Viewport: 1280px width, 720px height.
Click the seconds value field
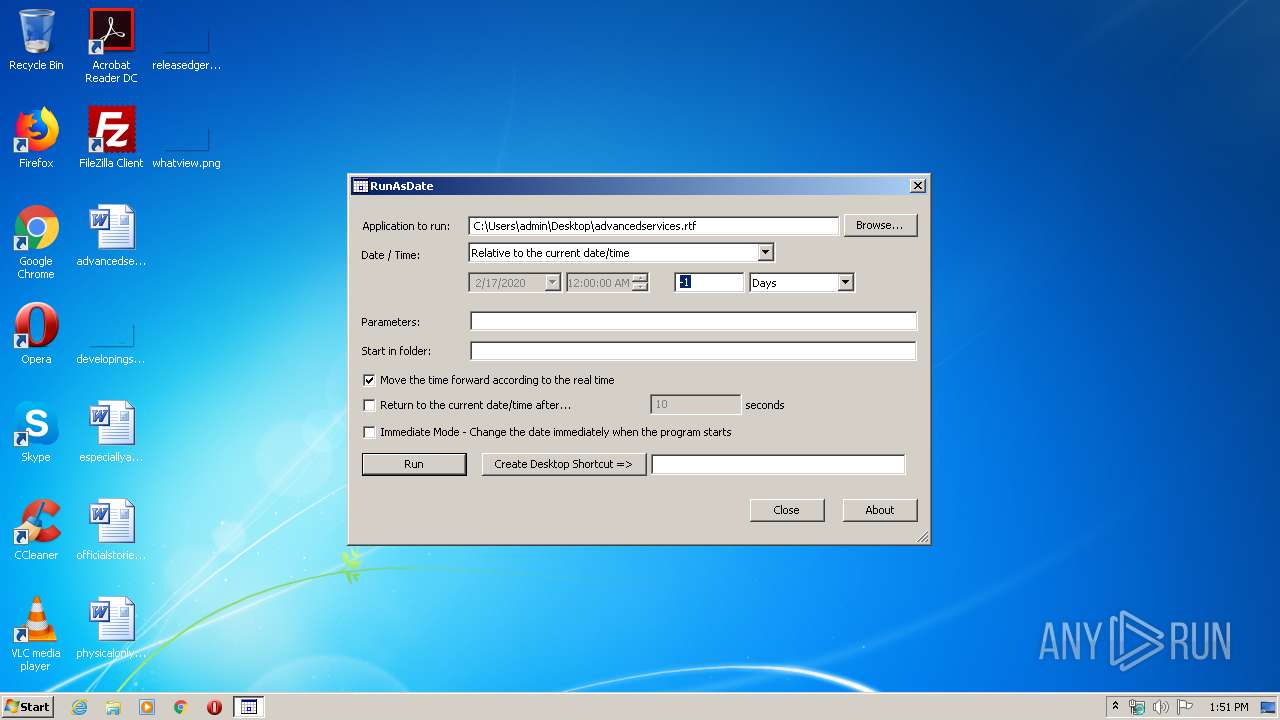[696, 405]
